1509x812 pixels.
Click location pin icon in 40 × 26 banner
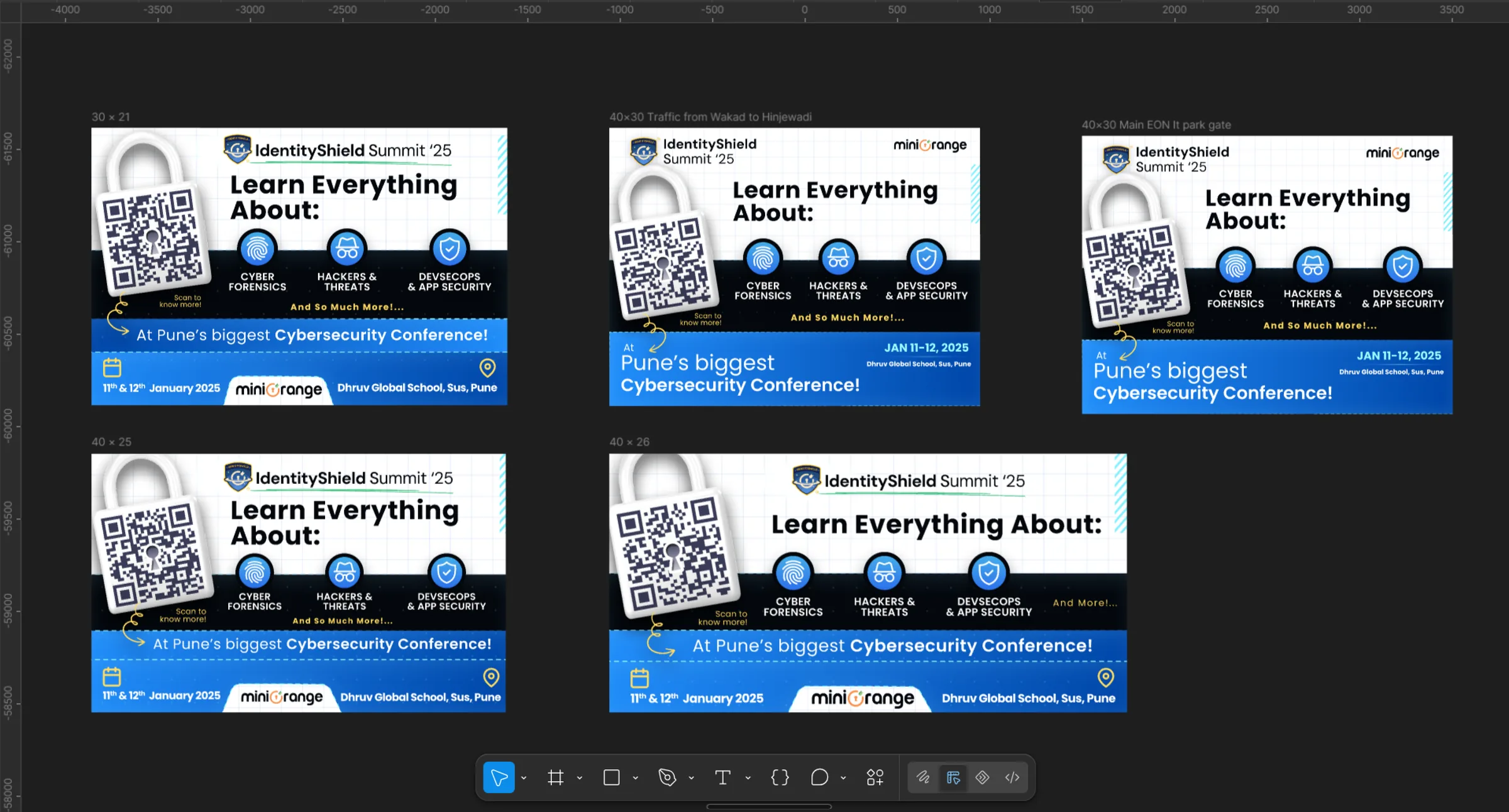1106,678
